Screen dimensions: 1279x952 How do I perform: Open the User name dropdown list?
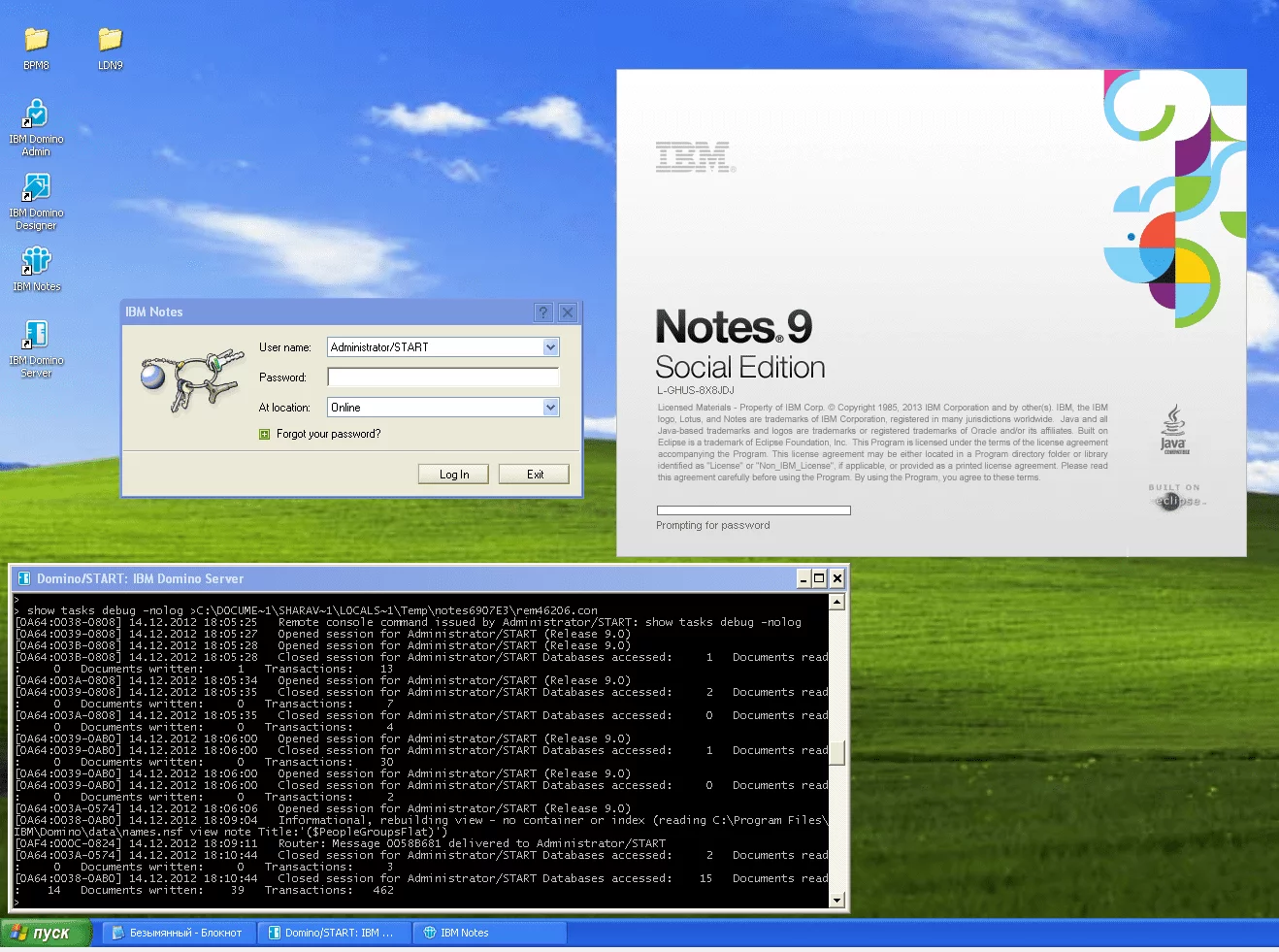[550, 347]
